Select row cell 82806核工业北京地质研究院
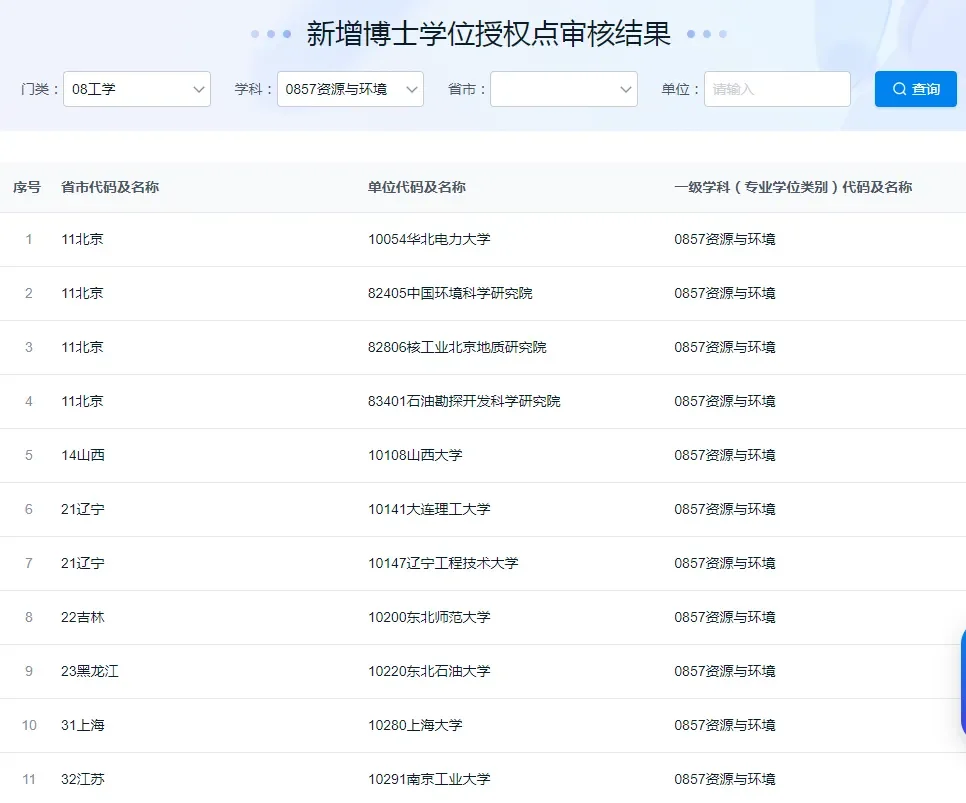Viewport: 966px width, 803px height. (x=457, y=348)
